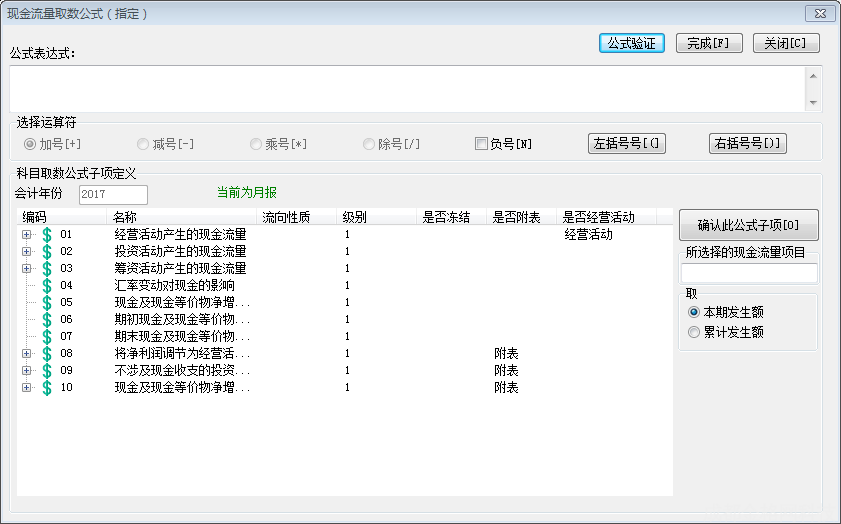Click the 所选择的现金流量项目 input field
Image resolution: width=841 pixels, height=524 pixels.
point(748,273)
